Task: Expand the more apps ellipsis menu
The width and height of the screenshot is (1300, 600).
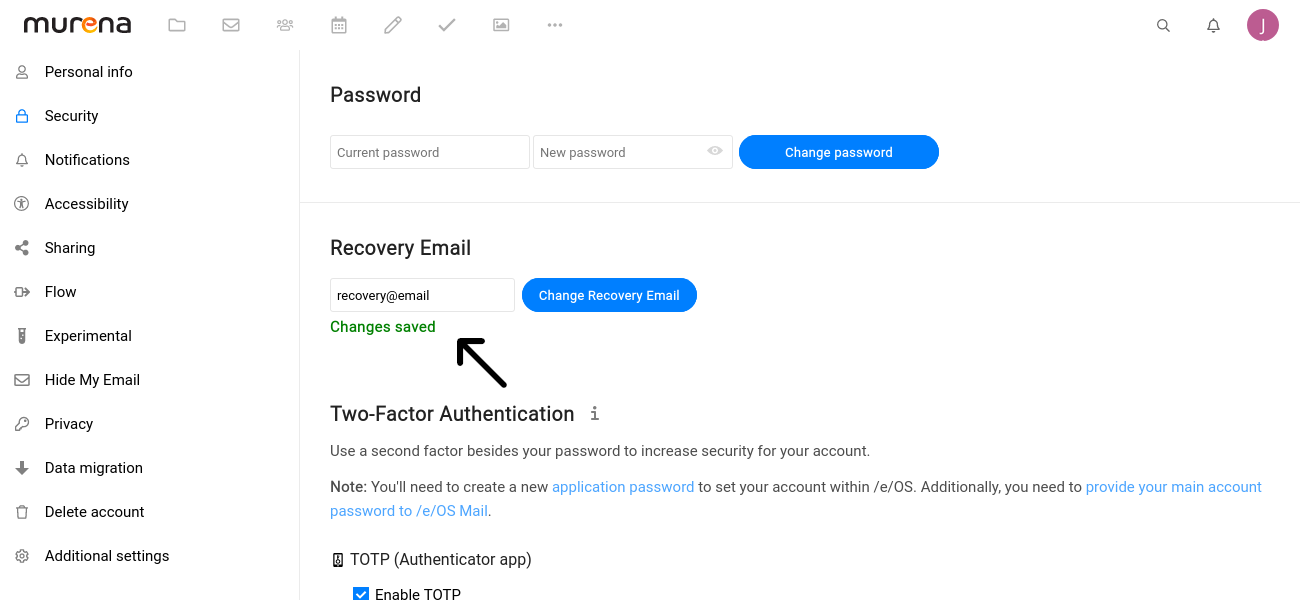Action: pyautogui.click(x=555, y=25)
